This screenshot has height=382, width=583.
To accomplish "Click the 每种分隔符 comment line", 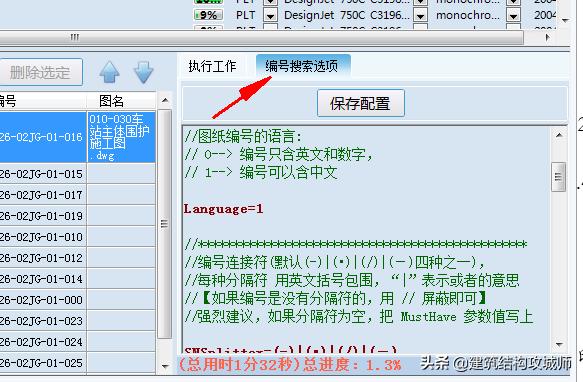I will [352, 280].
